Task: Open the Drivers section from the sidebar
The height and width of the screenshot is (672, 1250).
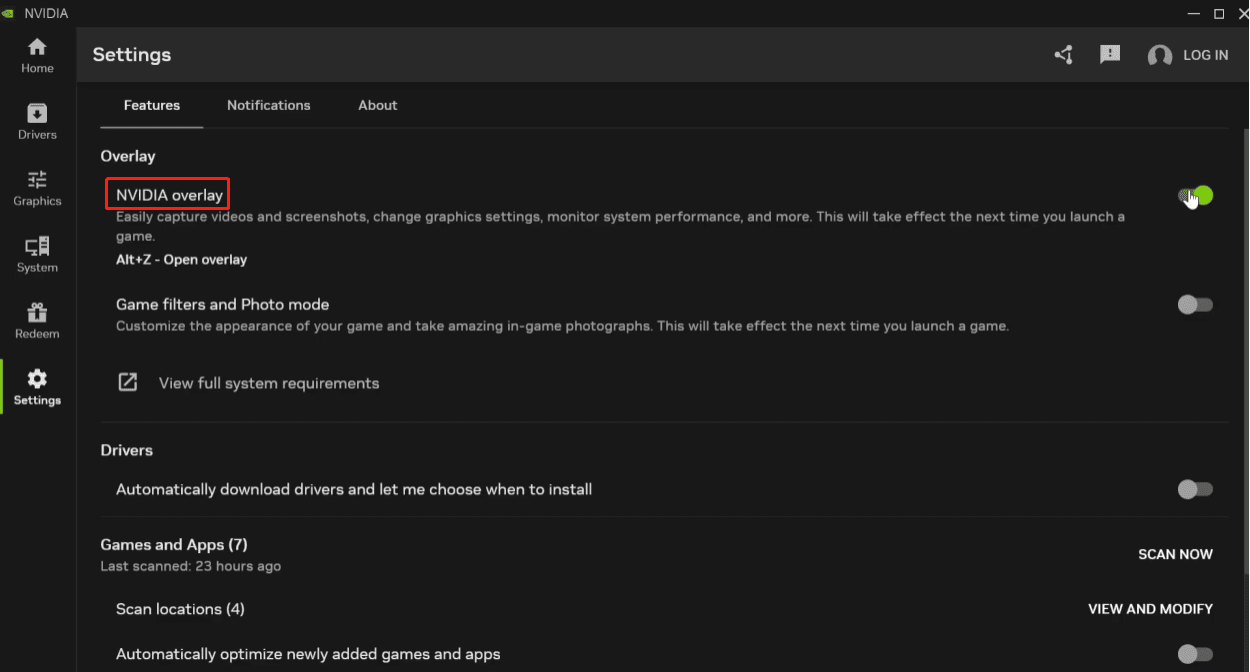Action: tap(37, 120)
